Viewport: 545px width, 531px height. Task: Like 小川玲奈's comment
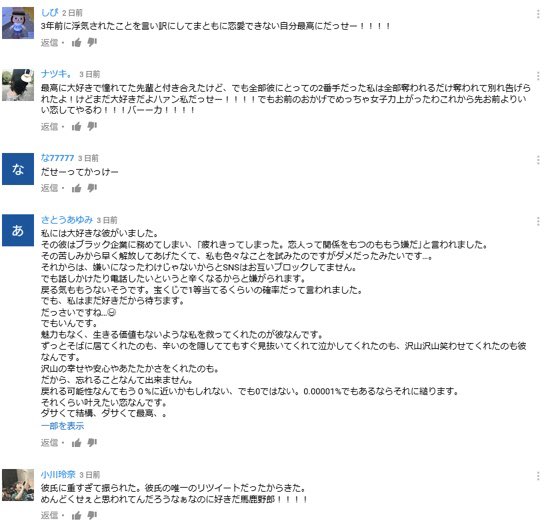(x=76, y=515)
